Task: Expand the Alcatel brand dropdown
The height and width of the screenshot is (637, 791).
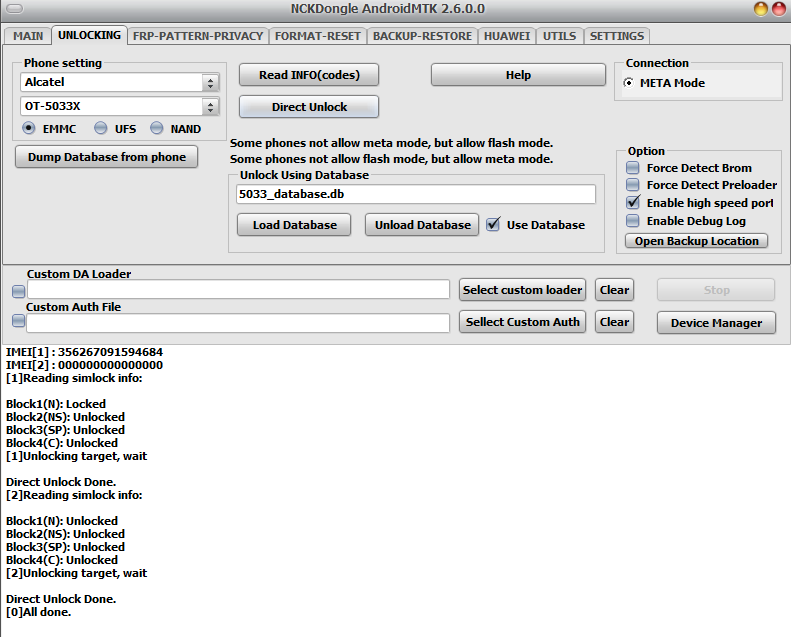Action: pyautogui.click(x=210, y=82)
